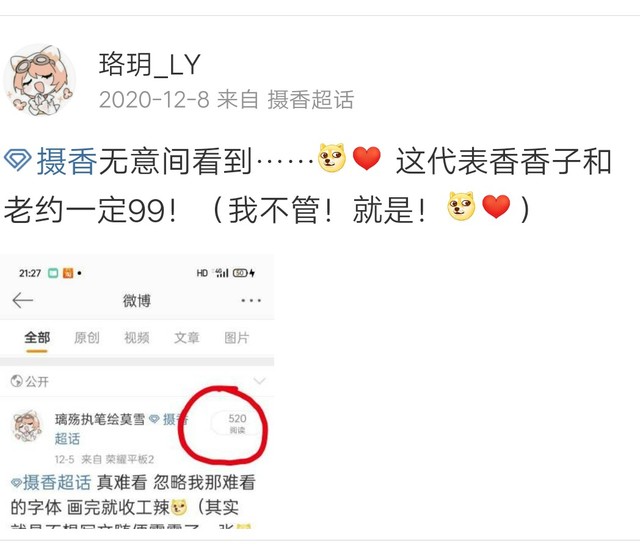Screen dimensions: 640x546
Task: Tap the back arrow in embedded Weibo screenshot
Action: 22,300
